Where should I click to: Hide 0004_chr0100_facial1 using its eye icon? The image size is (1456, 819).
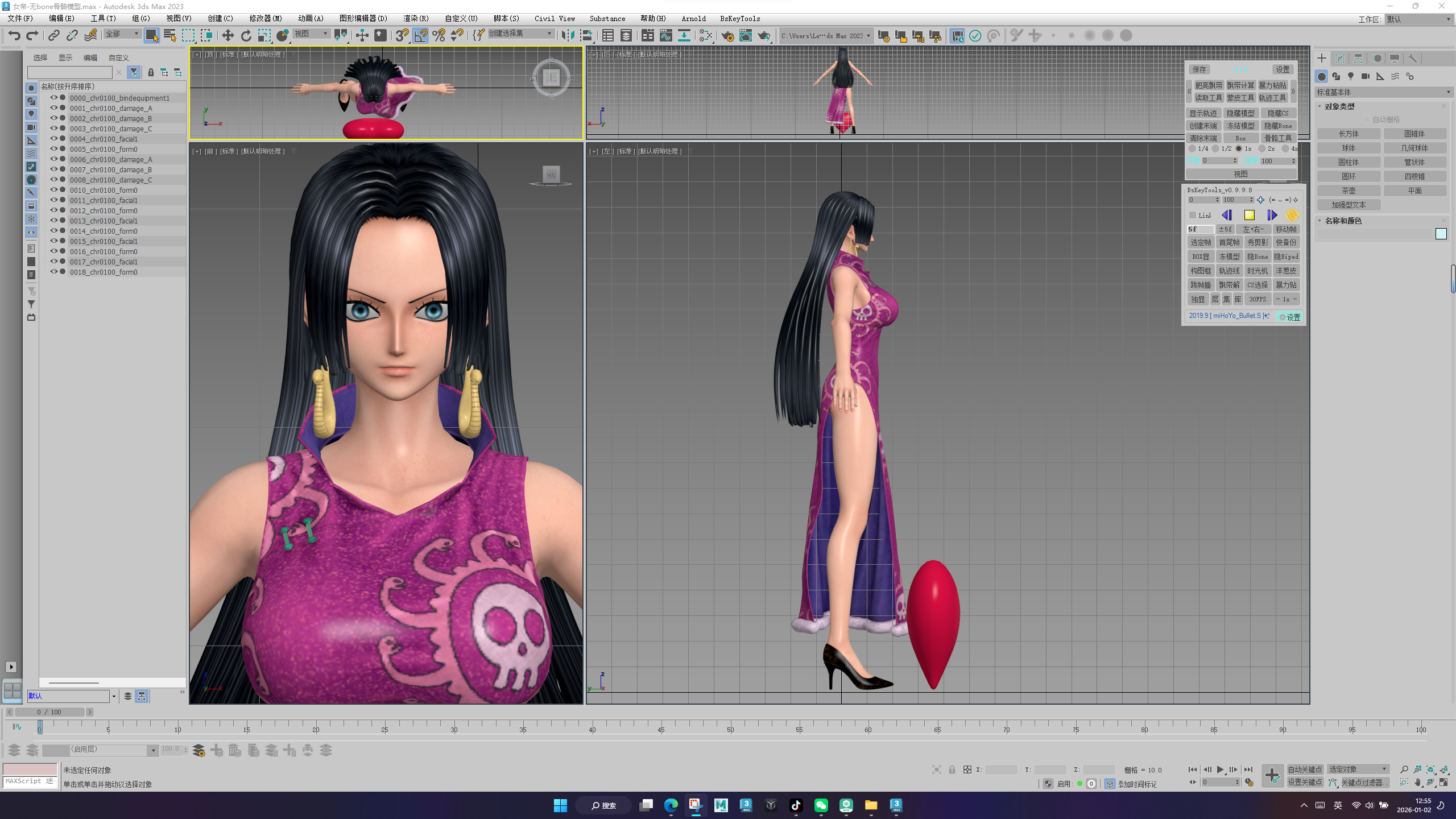(x=54, y=139)
